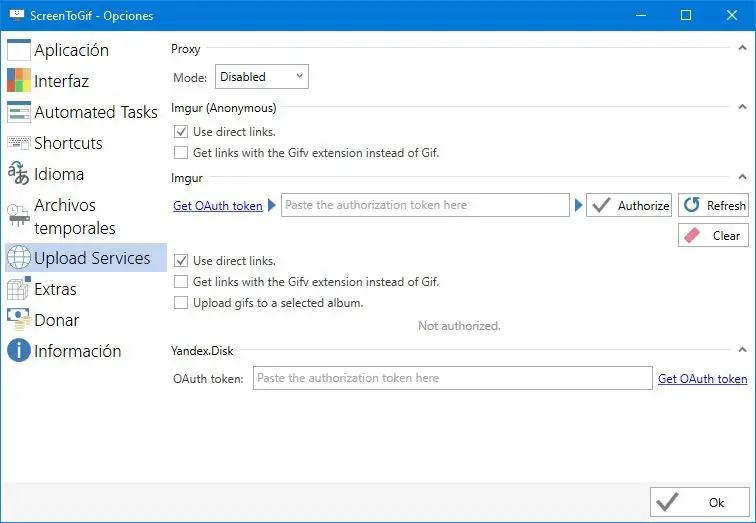
Task: Select the Upload Services section
Action: coord(92,258)
